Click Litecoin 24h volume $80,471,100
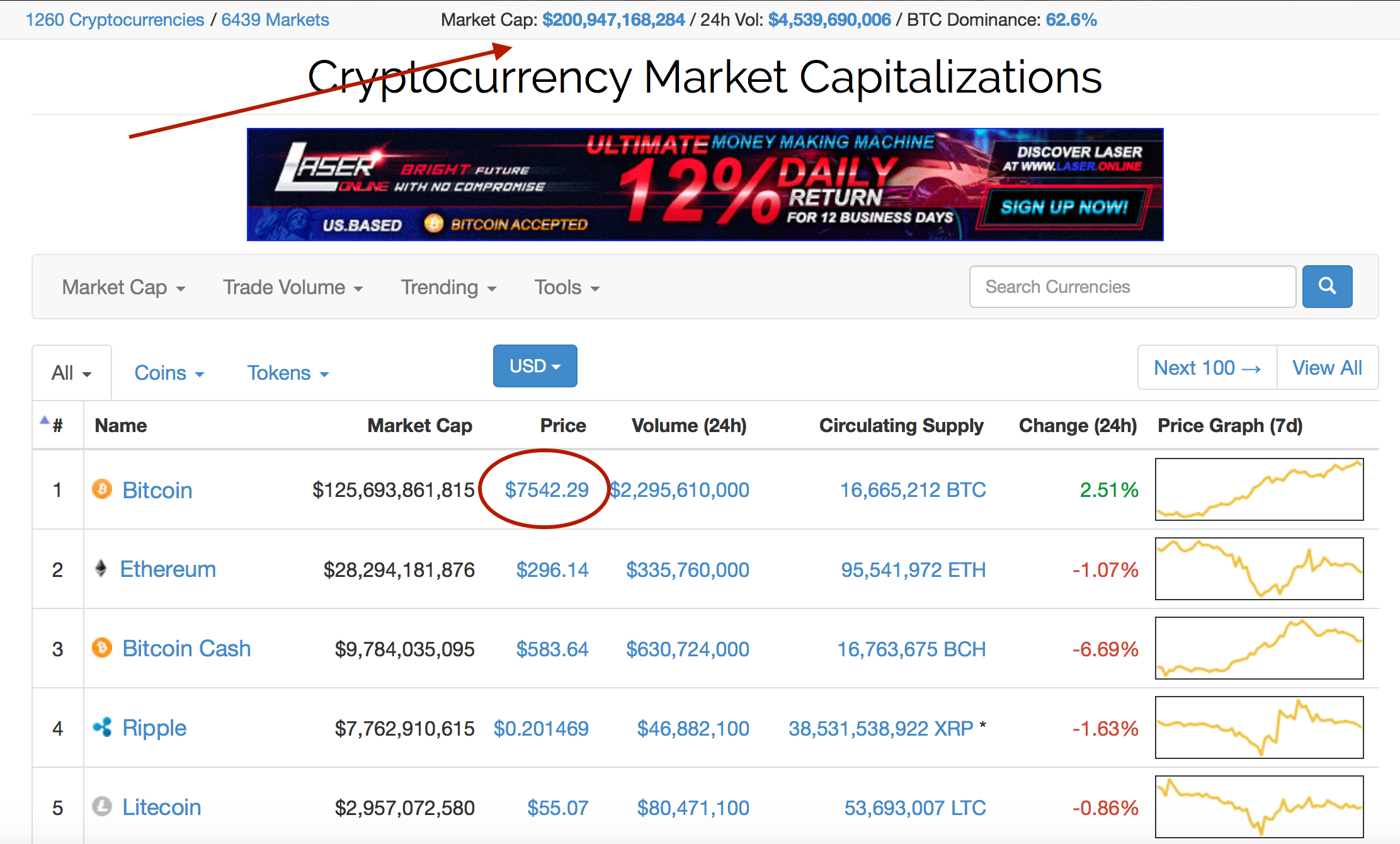The width and height of the screenshot is (1400, 844). (x=693, y=808)
